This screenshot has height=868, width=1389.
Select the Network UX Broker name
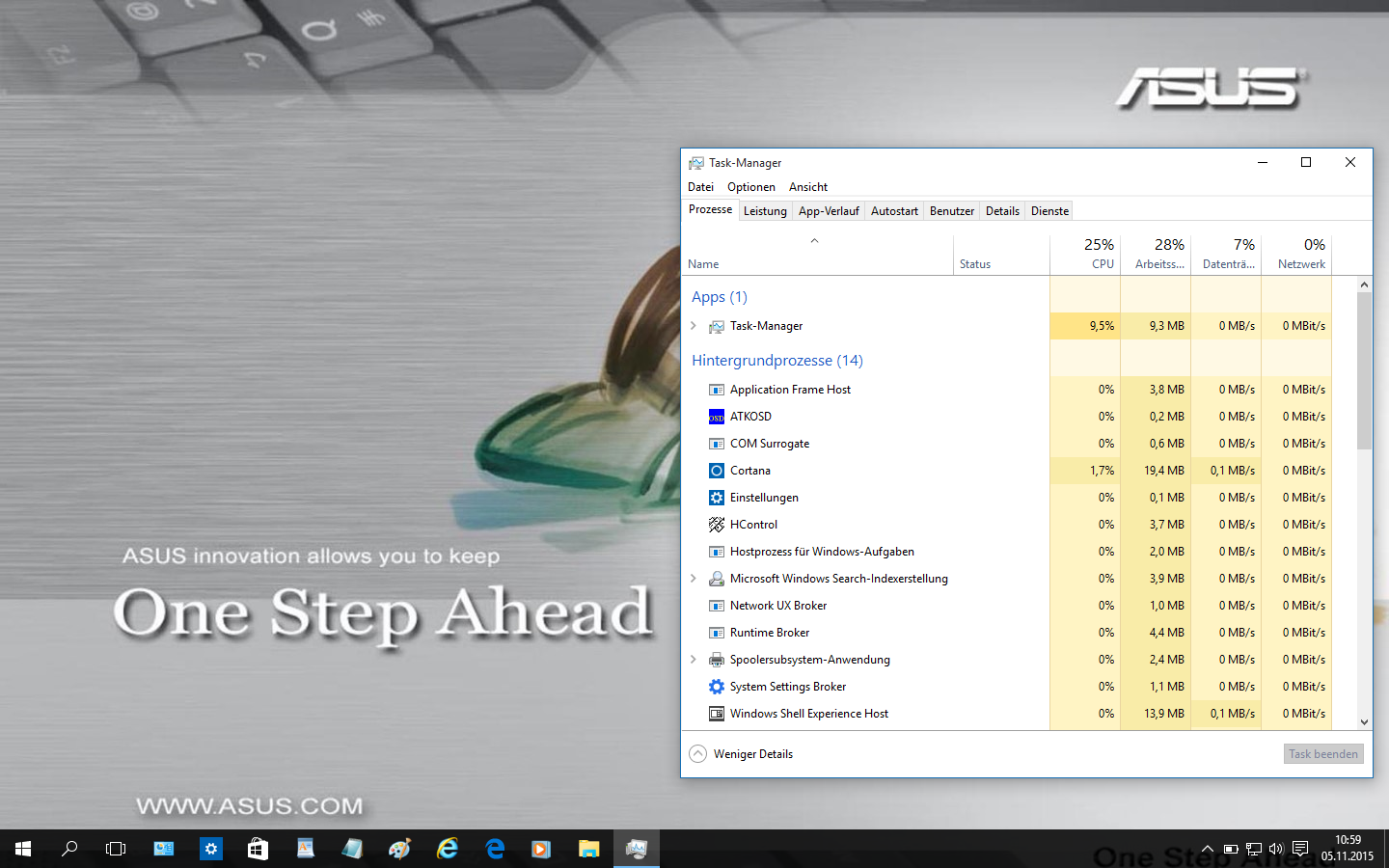tap(778, 606)
